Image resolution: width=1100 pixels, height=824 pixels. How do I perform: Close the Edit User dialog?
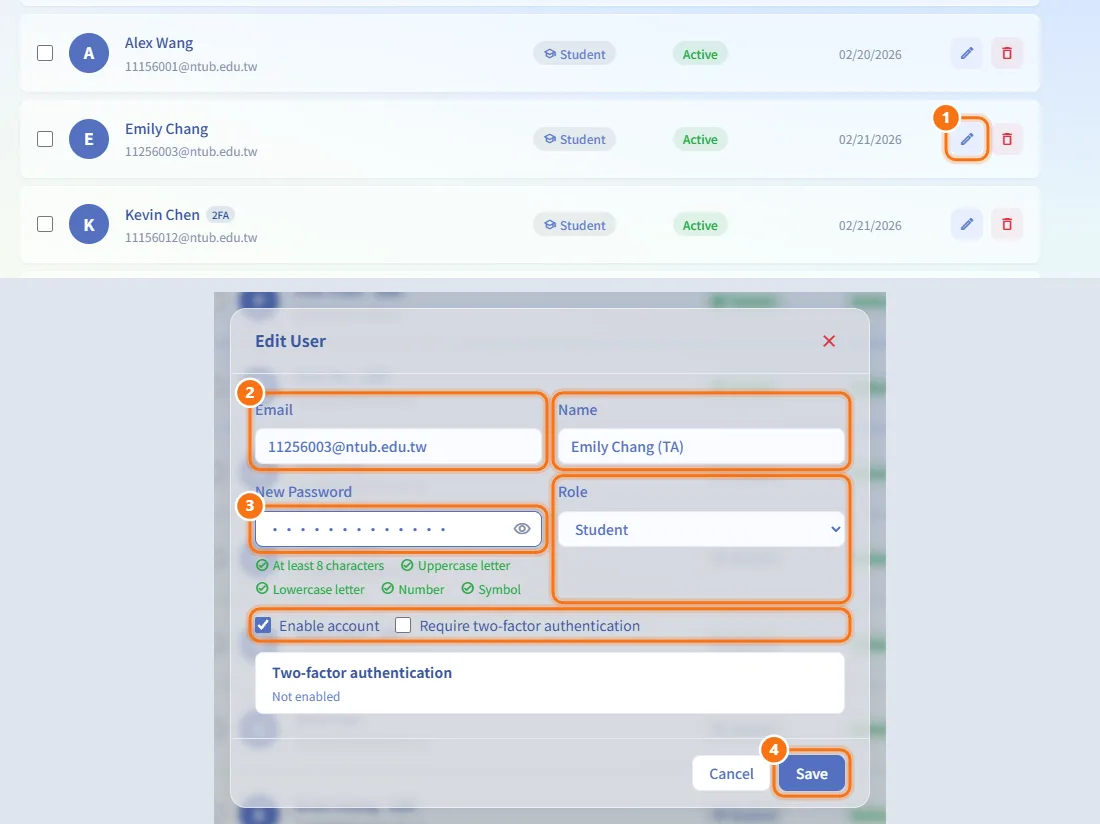829,341
